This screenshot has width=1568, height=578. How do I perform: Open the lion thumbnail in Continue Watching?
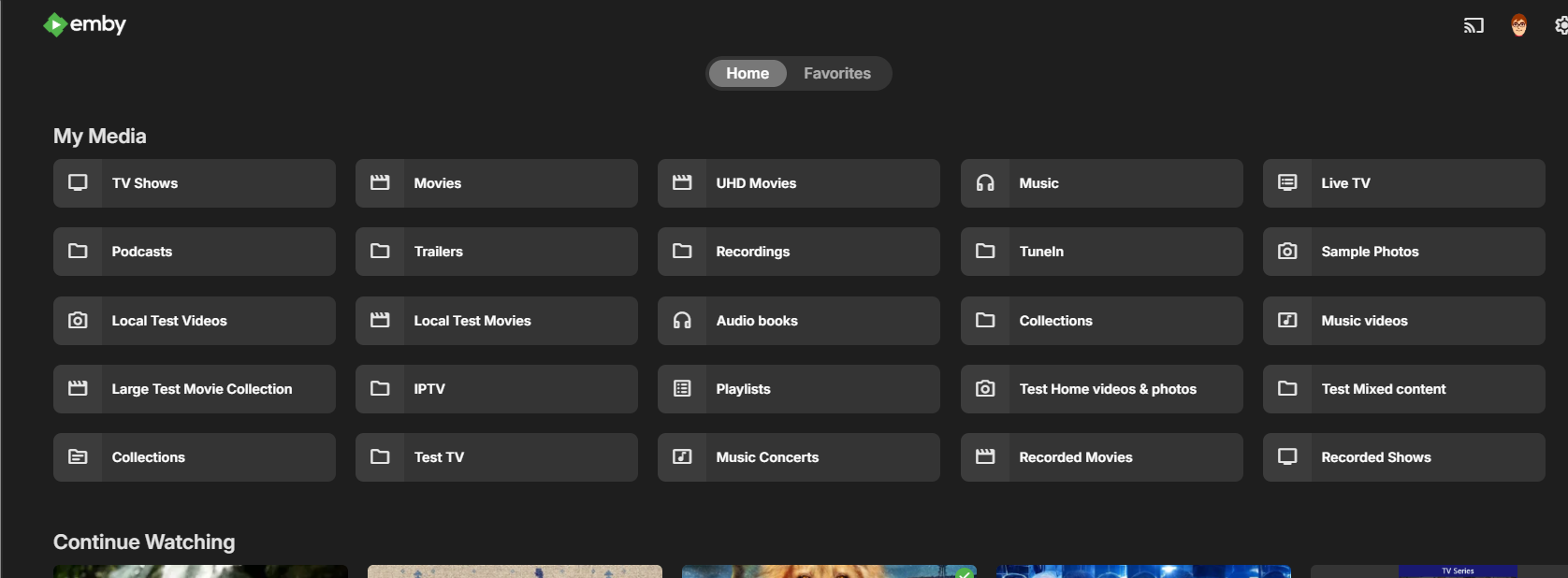[x=828, y=571]
